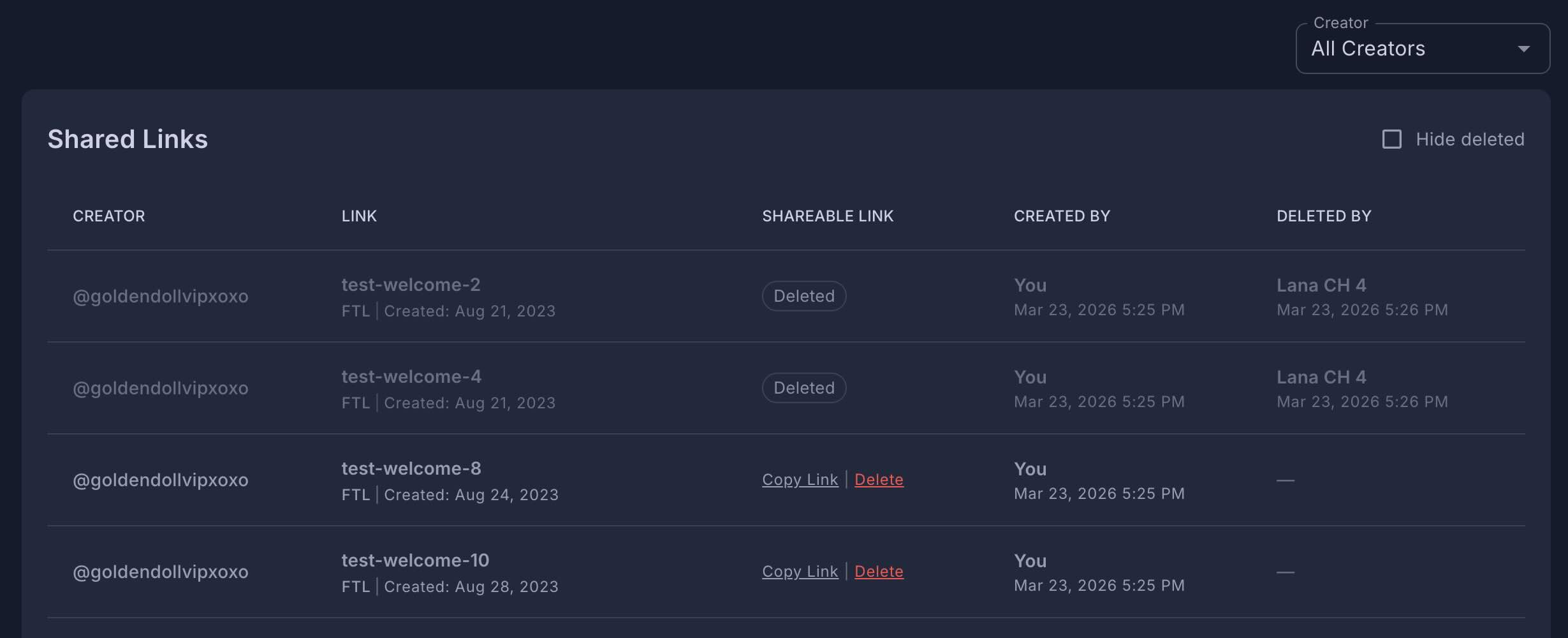Click the Created By column header

tap(1062, 216)
